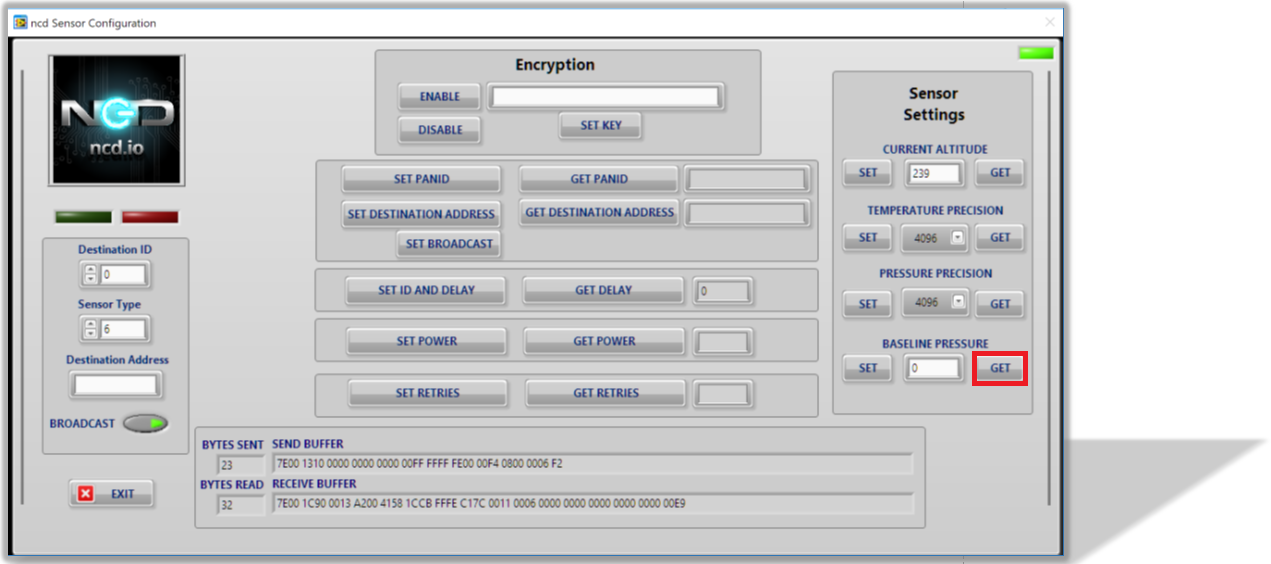Click the SET BROADCAST button

pyautogui.click(x=449, y=244)
